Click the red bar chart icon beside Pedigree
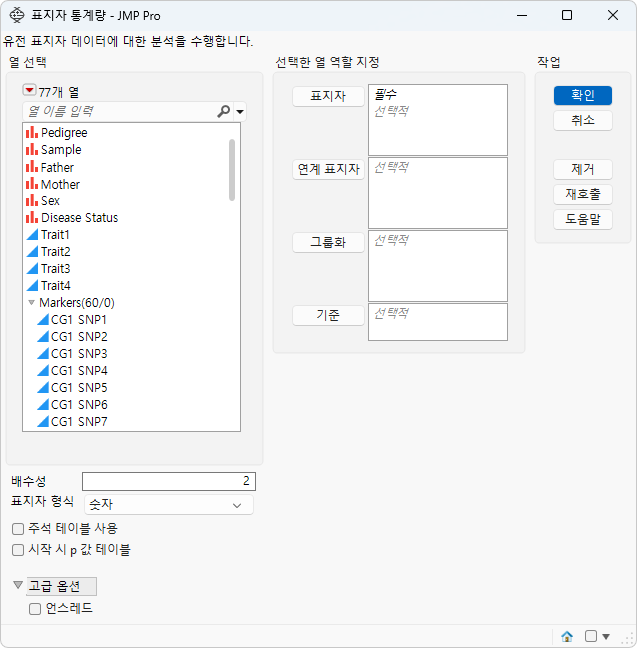 click(32, 133)
